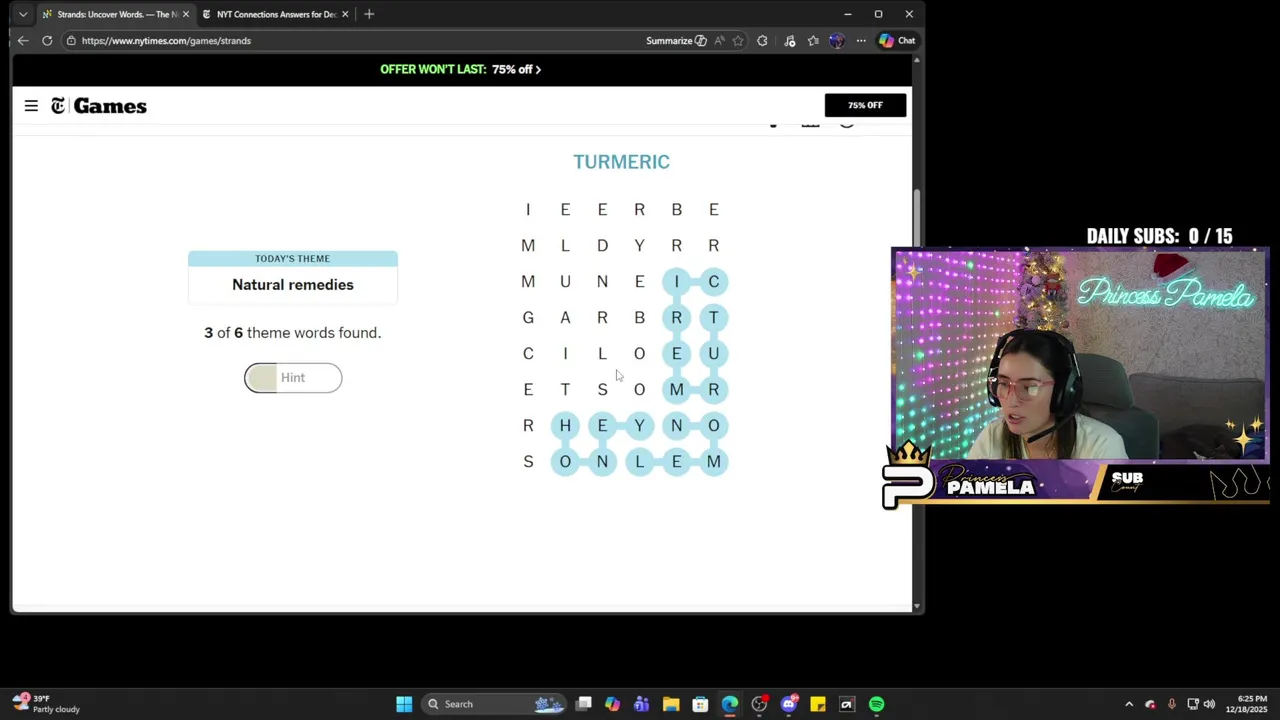
Task: Select highlighted letter T of TURMERIC
Action: (713, 317)
